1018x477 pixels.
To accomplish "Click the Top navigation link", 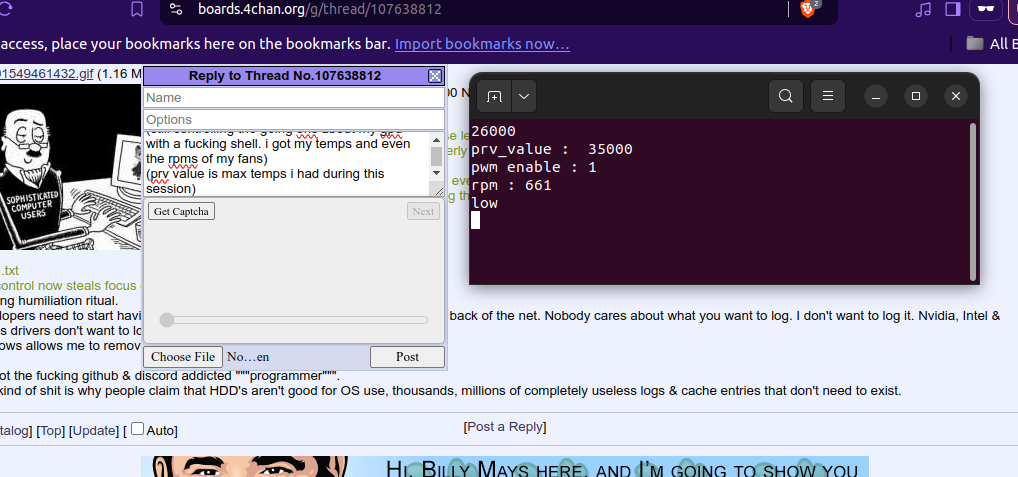I will [x=51, y=431].
